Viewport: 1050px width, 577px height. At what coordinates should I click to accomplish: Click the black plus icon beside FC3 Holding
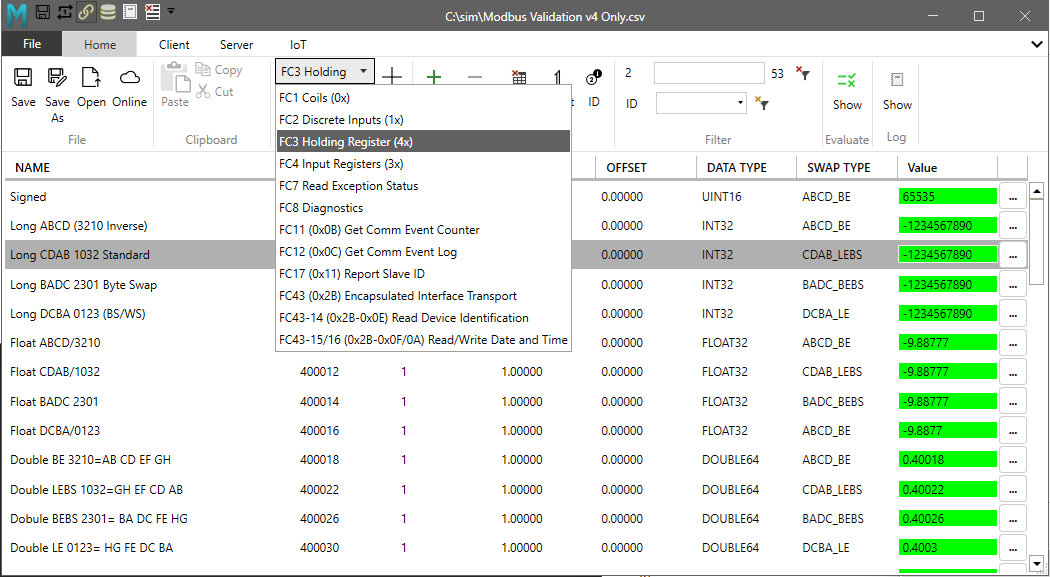pos(392,77)
